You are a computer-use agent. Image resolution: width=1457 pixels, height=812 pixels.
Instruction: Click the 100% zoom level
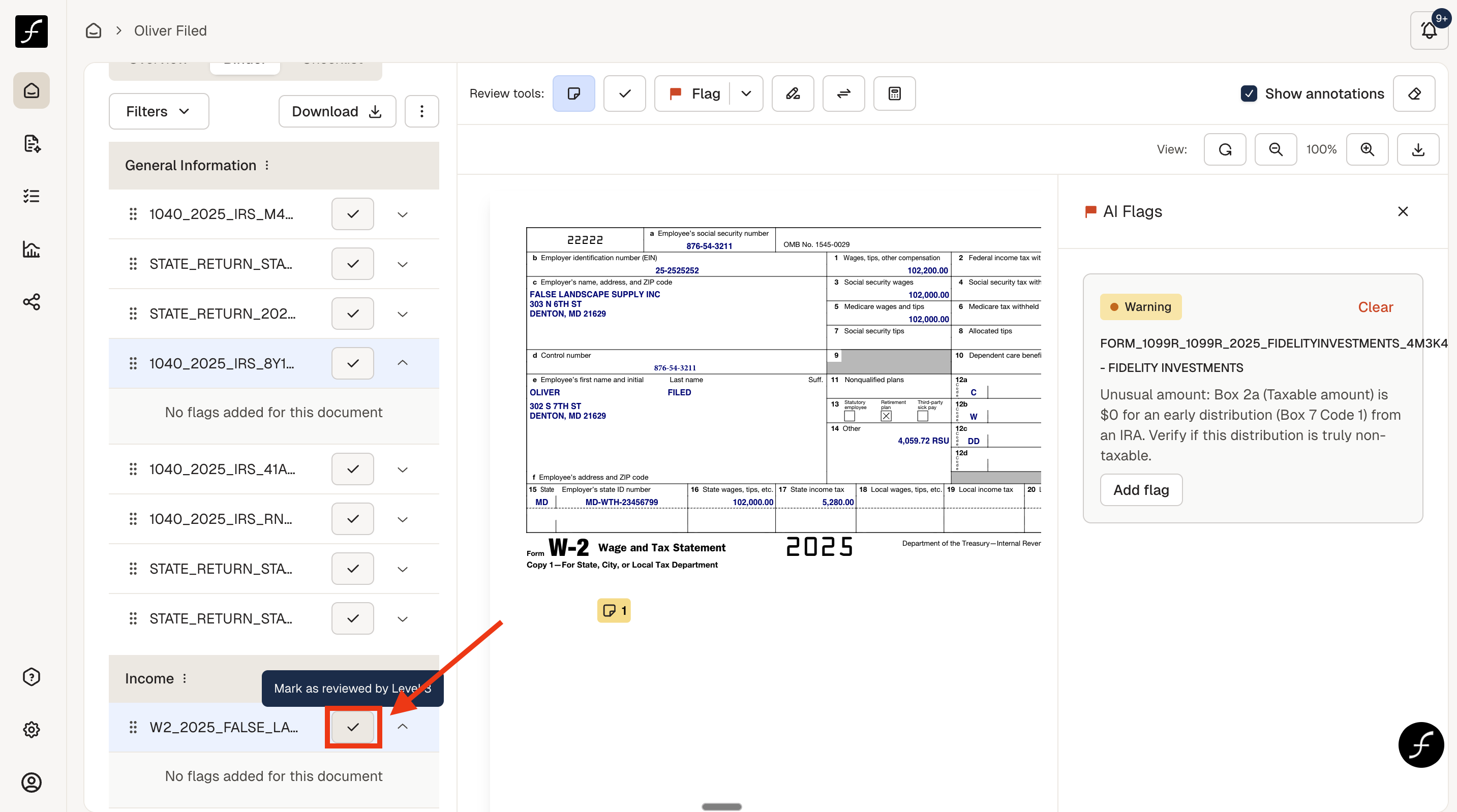pos(1321,149)
